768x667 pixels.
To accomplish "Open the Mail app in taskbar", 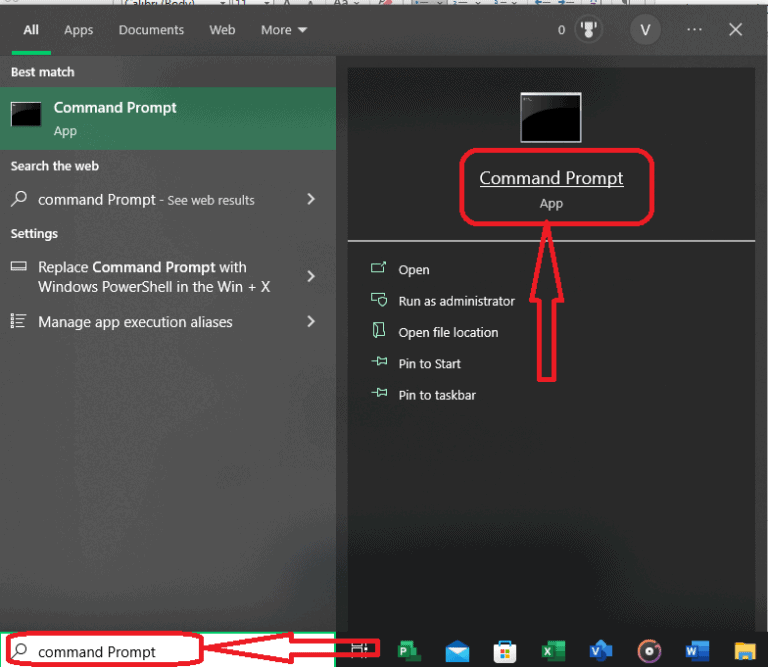I will tap(457, 651).
